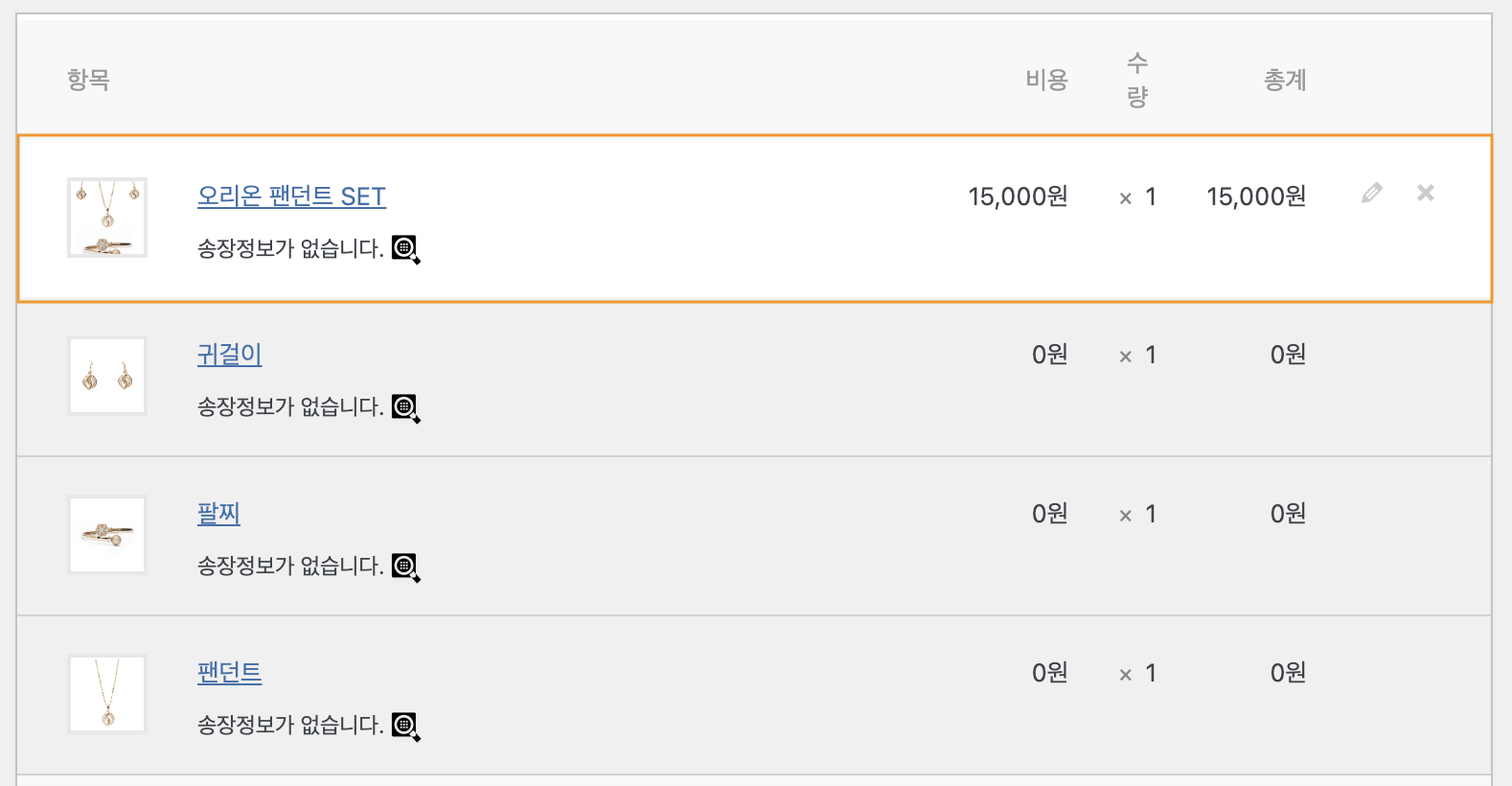Screen dimensions: 1512x786
Task: Open the 팬던트 product link
Action: (230, 673)
